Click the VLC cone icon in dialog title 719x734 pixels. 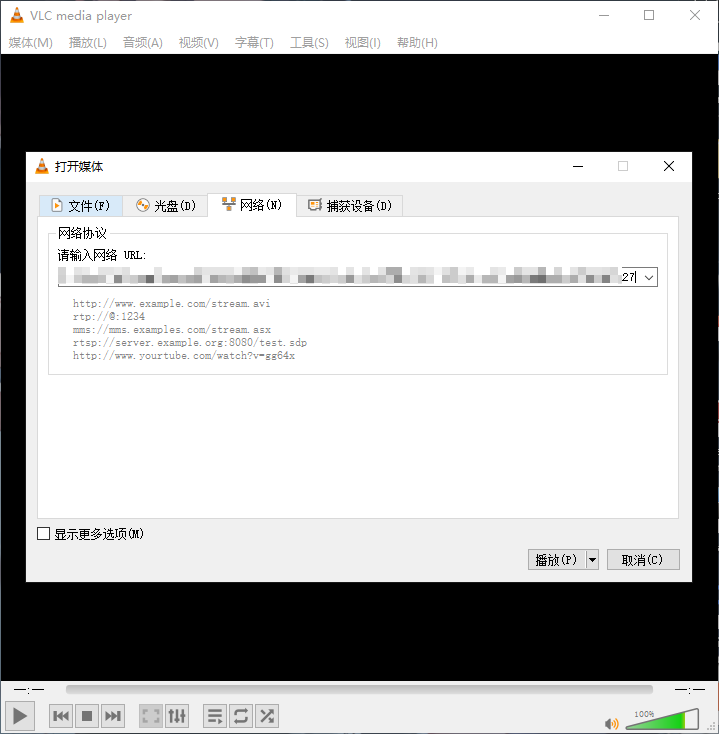click(42, 166)
